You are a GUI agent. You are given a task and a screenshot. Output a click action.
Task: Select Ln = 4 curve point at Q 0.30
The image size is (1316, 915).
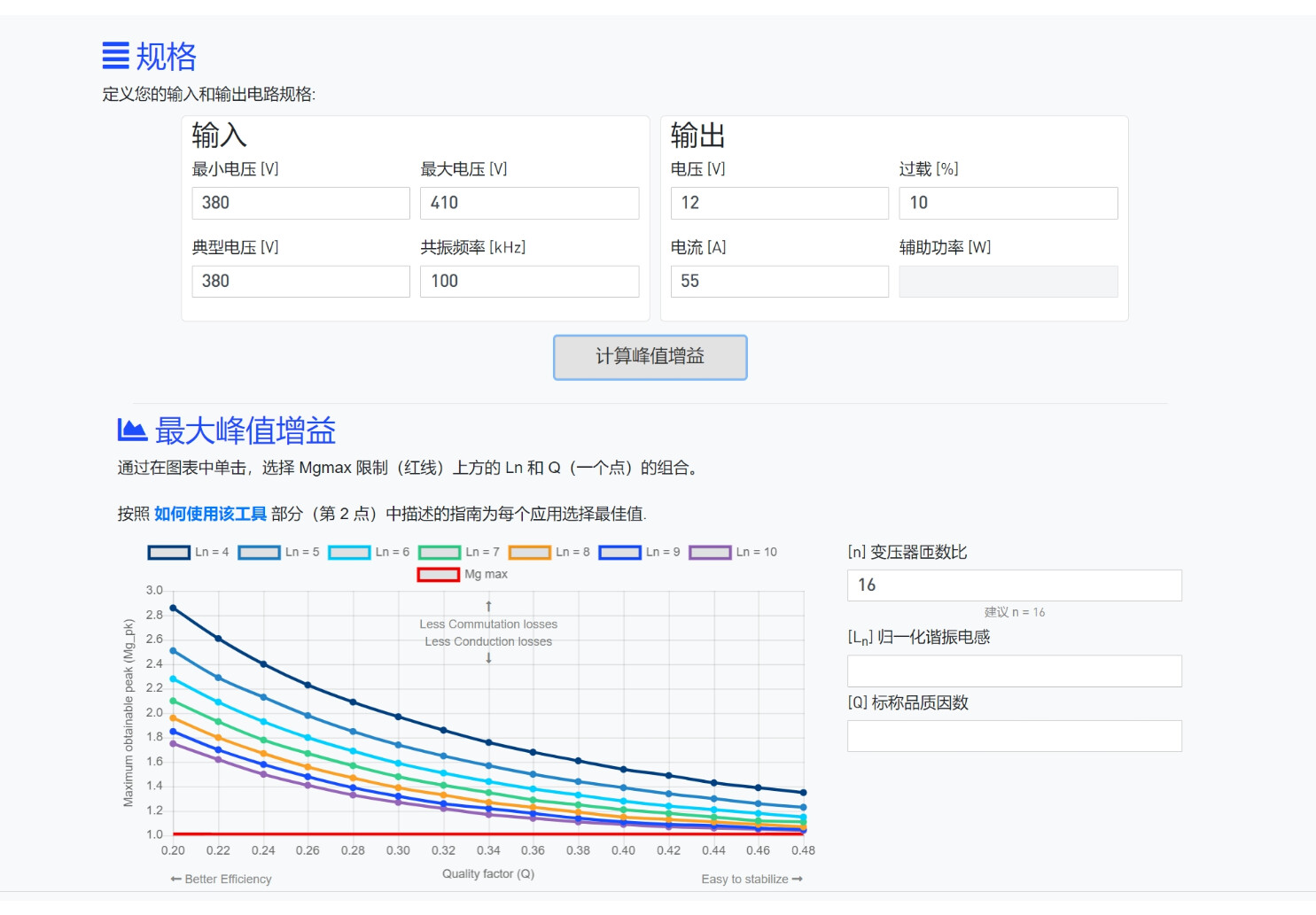tap(398, 717)
